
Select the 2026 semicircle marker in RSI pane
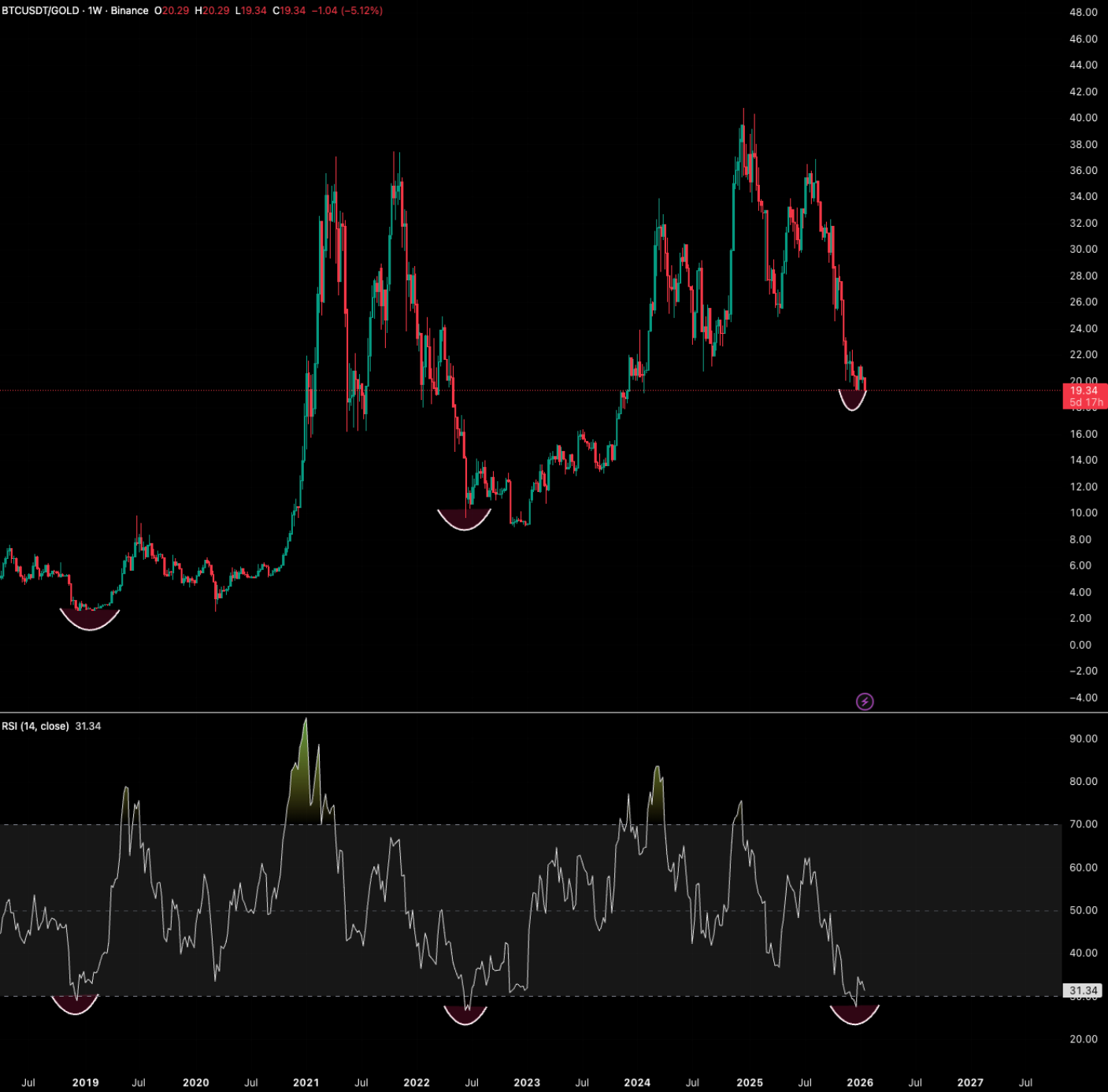tap(854, 1015)
